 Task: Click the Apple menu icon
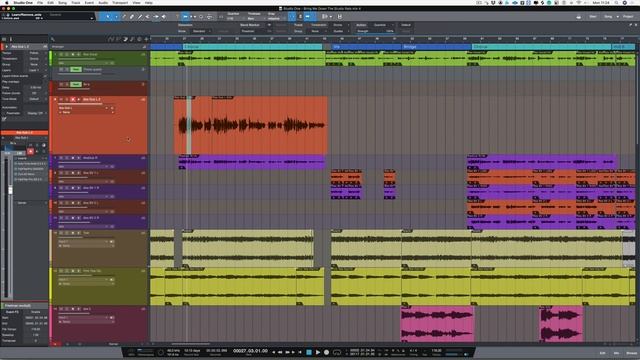pyautogui.click(x=6, y=2)
